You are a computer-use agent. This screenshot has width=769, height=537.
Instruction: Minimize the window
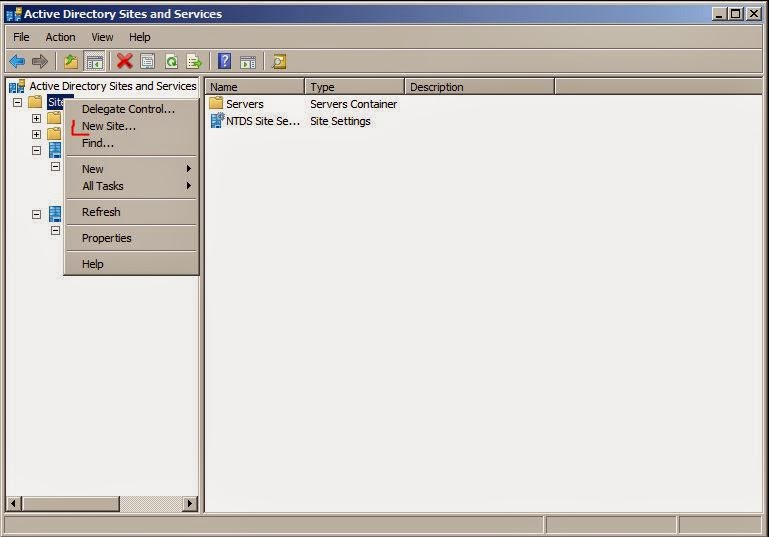click(x=719, y=14)
